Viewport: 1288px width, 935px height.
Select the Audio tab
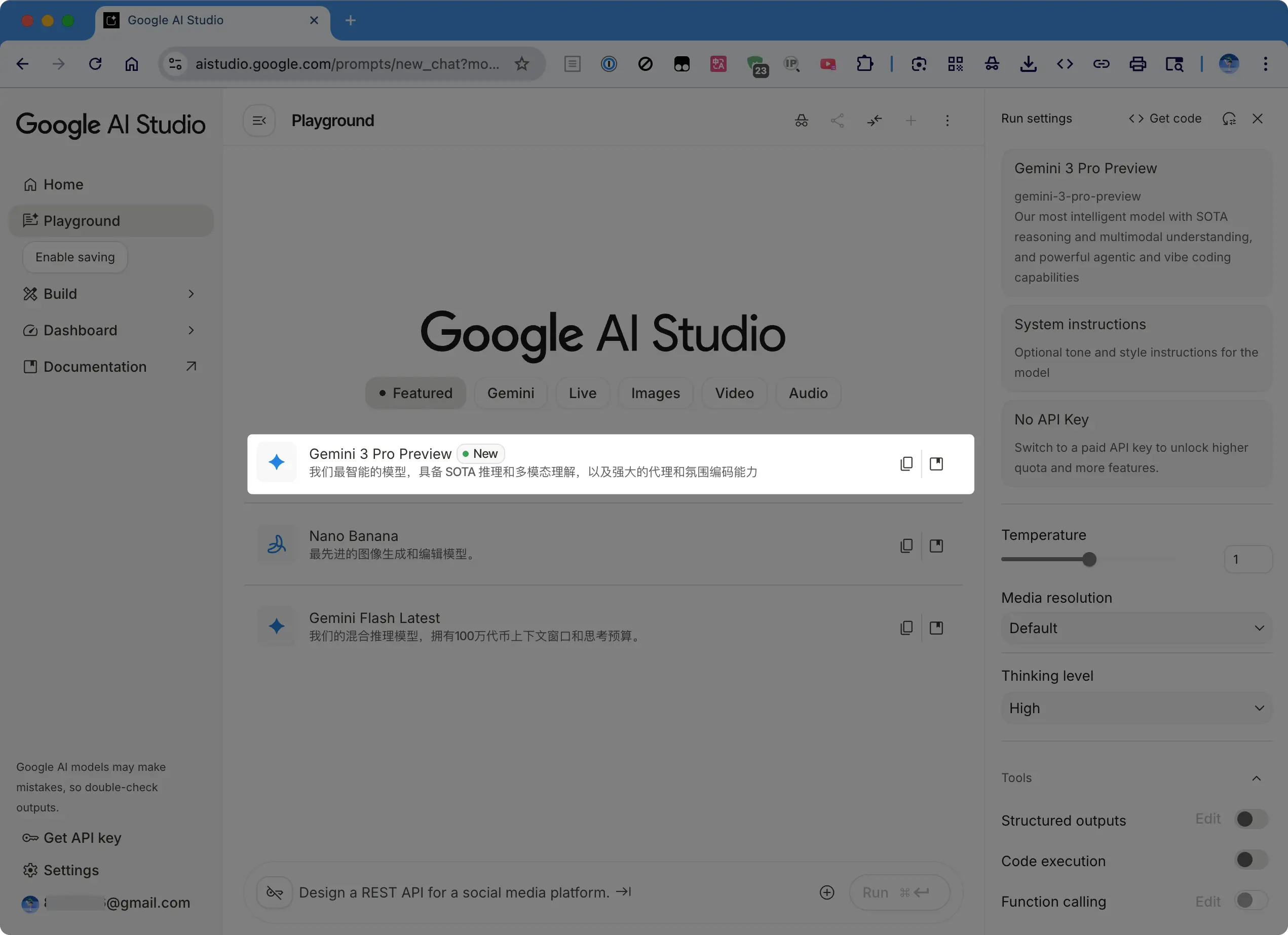[x=808, y=393]
